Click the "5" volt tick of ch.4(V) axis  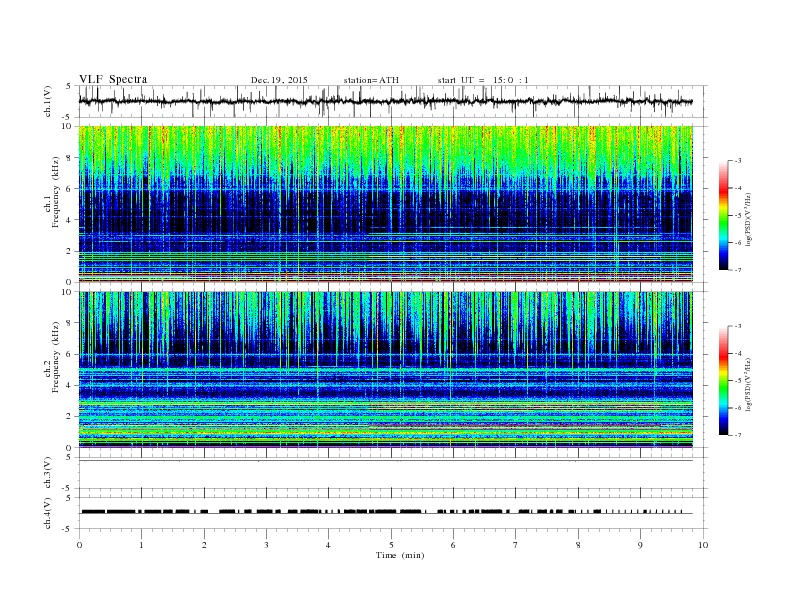point(69,498)
